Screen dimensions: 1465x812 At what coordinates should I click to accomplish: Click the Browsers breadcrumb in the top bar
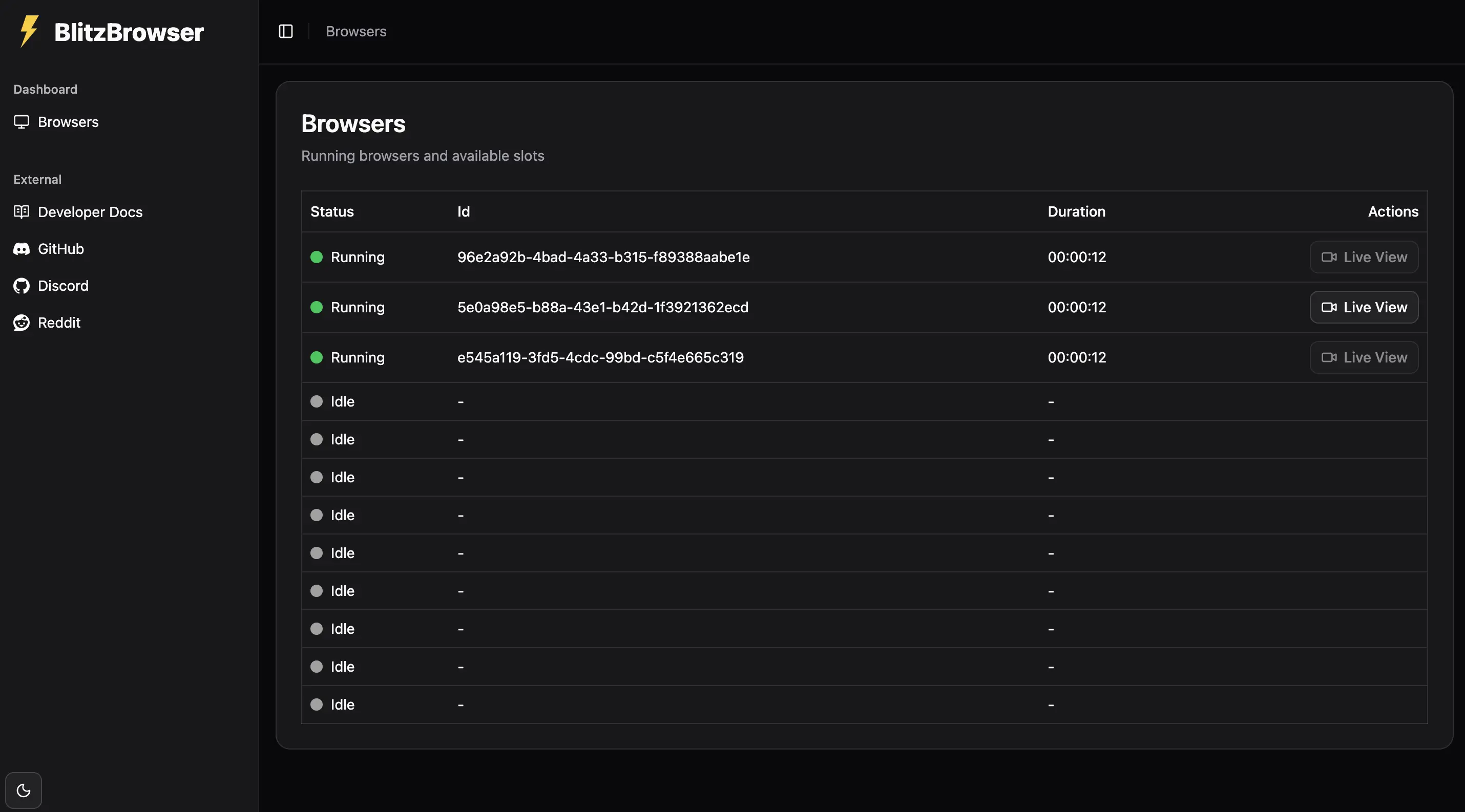pyautogui.click(x=356, y=31)
